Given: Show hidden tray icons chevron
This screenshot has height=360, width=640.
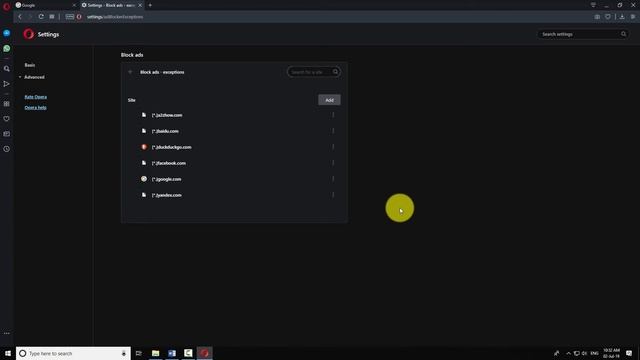Looking at the screenshot, I should click(568, 353).
